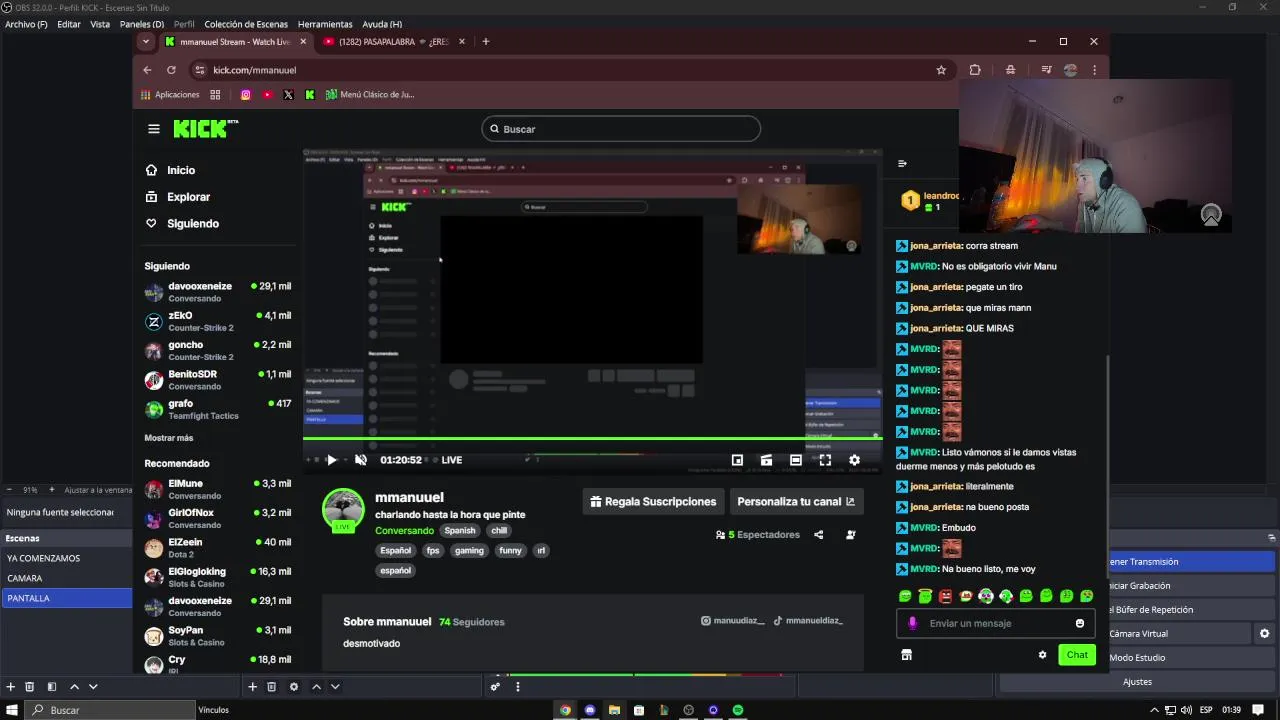Toggle OBS Modo Estudio
Viewport: 1280px width, 720px height.
click(1137, 658)
